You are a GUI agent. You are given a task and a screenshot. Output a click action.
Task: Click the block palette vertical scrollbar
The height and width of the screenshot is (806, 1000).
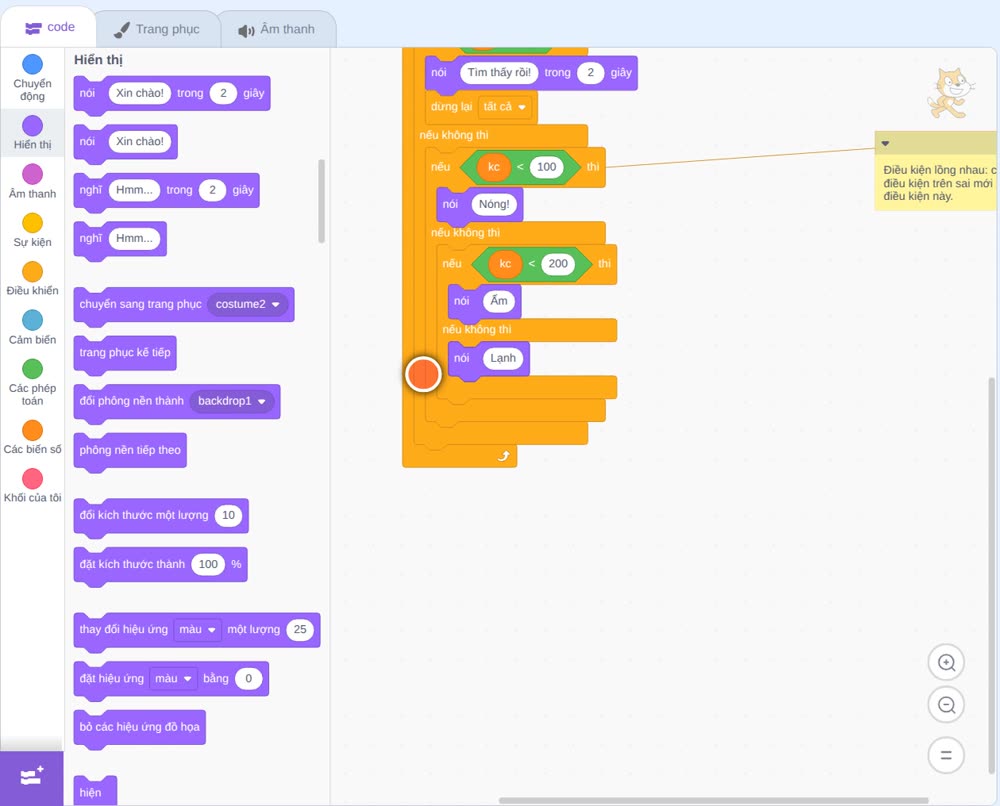coord(321,202)
